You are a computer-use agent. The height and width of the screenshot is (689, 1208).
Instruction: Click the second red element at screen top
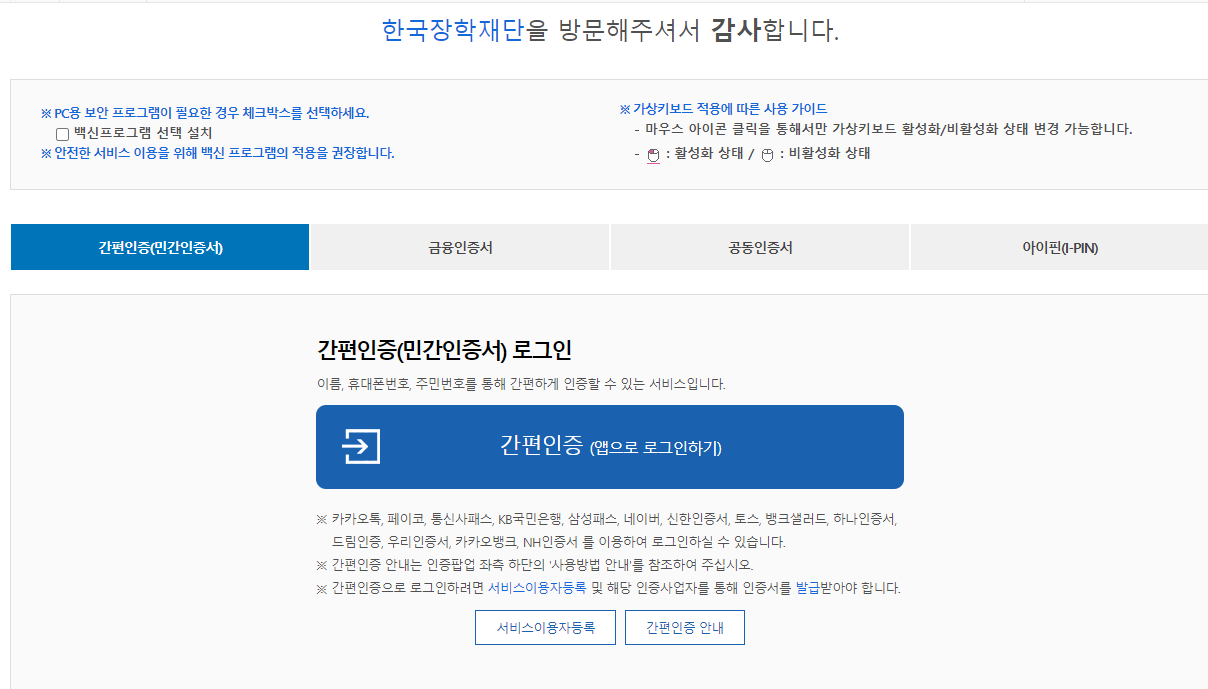click(x=105, y=4)
